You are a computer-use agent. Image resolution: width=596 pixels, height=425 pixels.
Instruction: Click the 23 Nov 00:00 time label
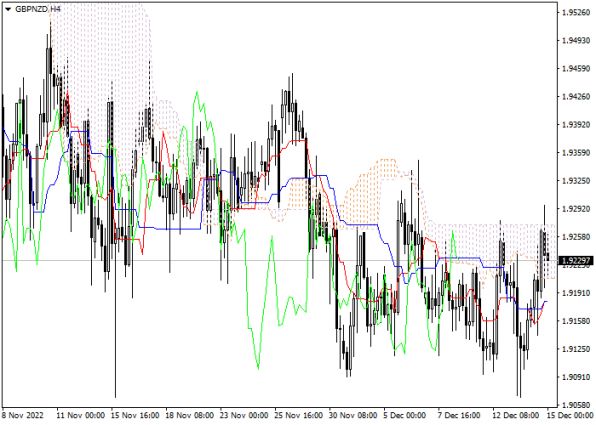pyautogui.click(x=245, y=415)
